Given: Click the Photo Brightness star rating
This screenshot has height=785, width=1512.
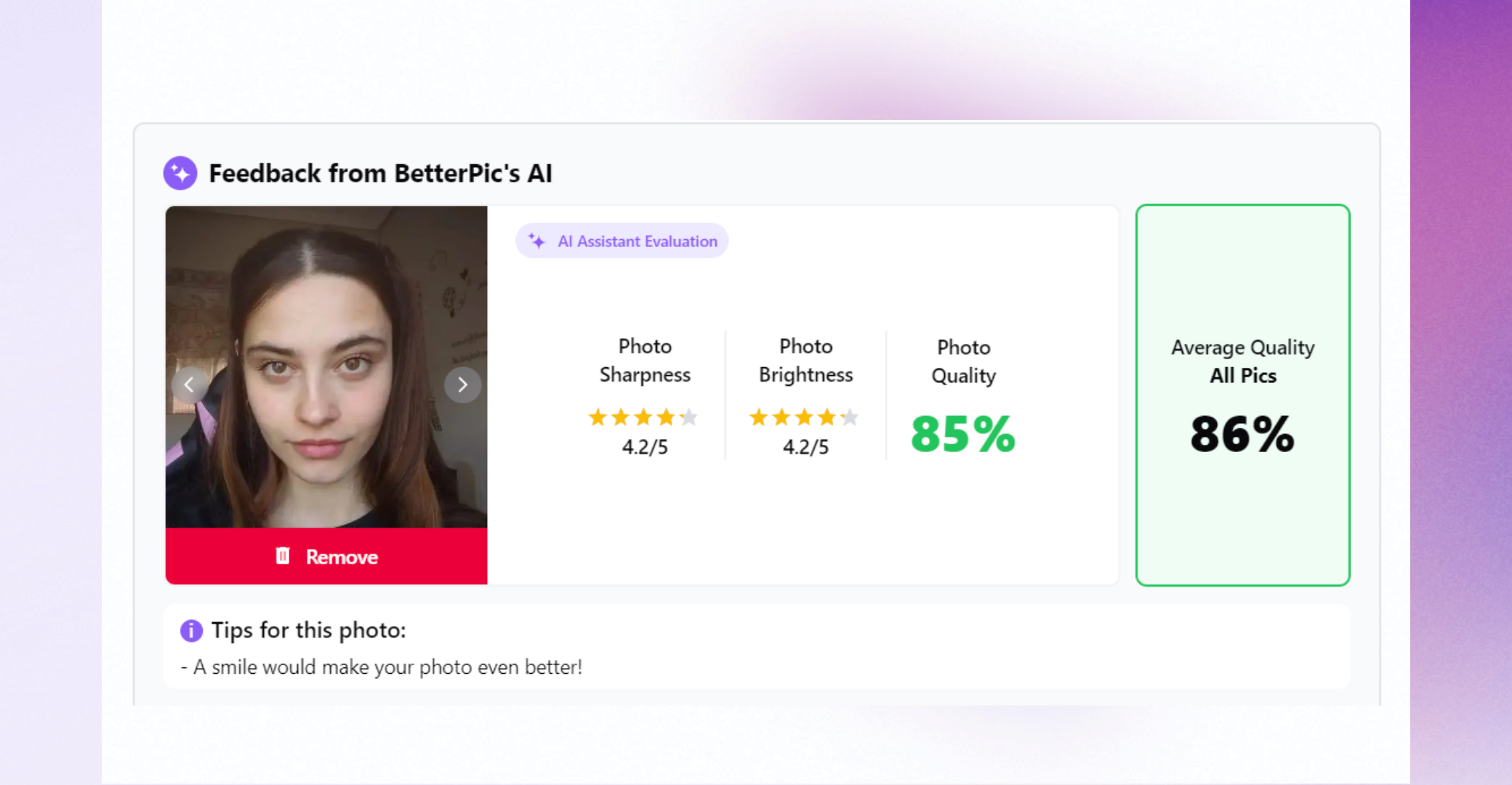Looking at the screenshot, I should pos(804,417).
